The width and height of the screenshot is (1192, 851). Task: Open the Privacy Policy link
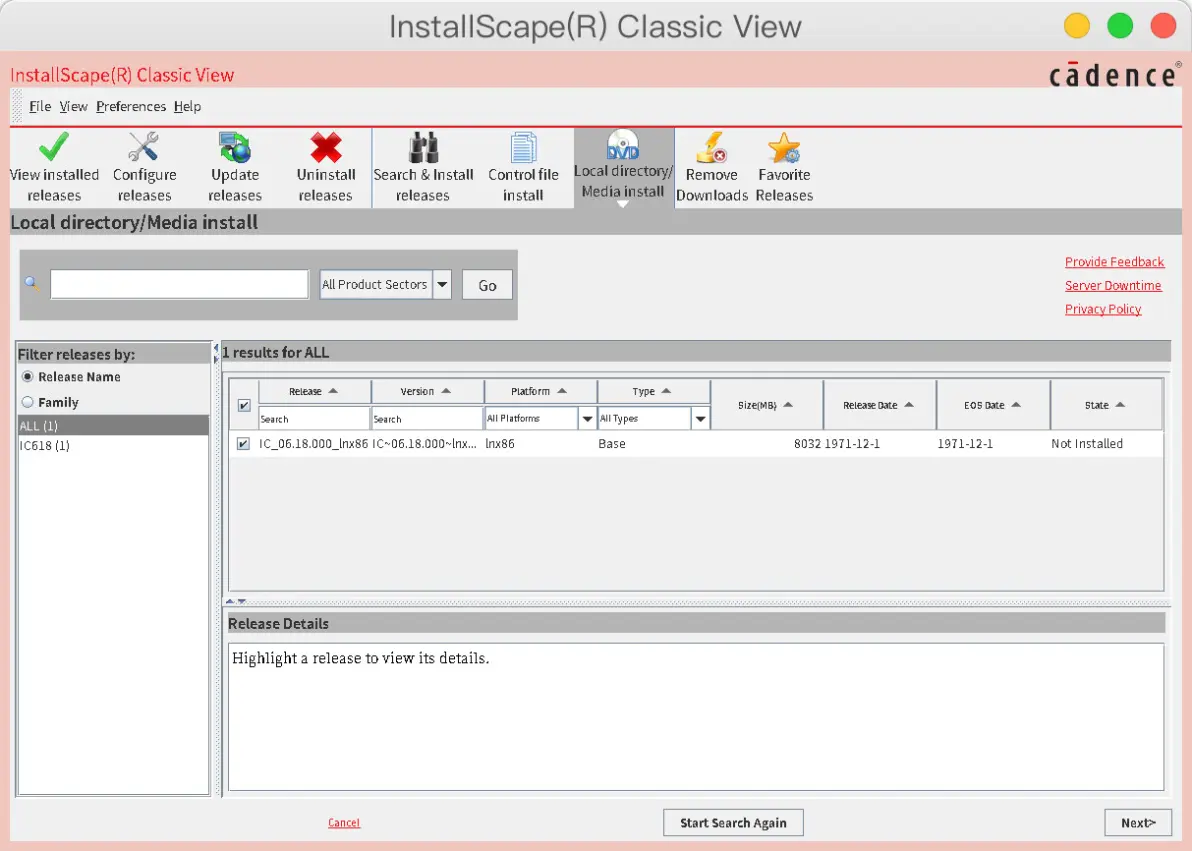click(1103, 309)
